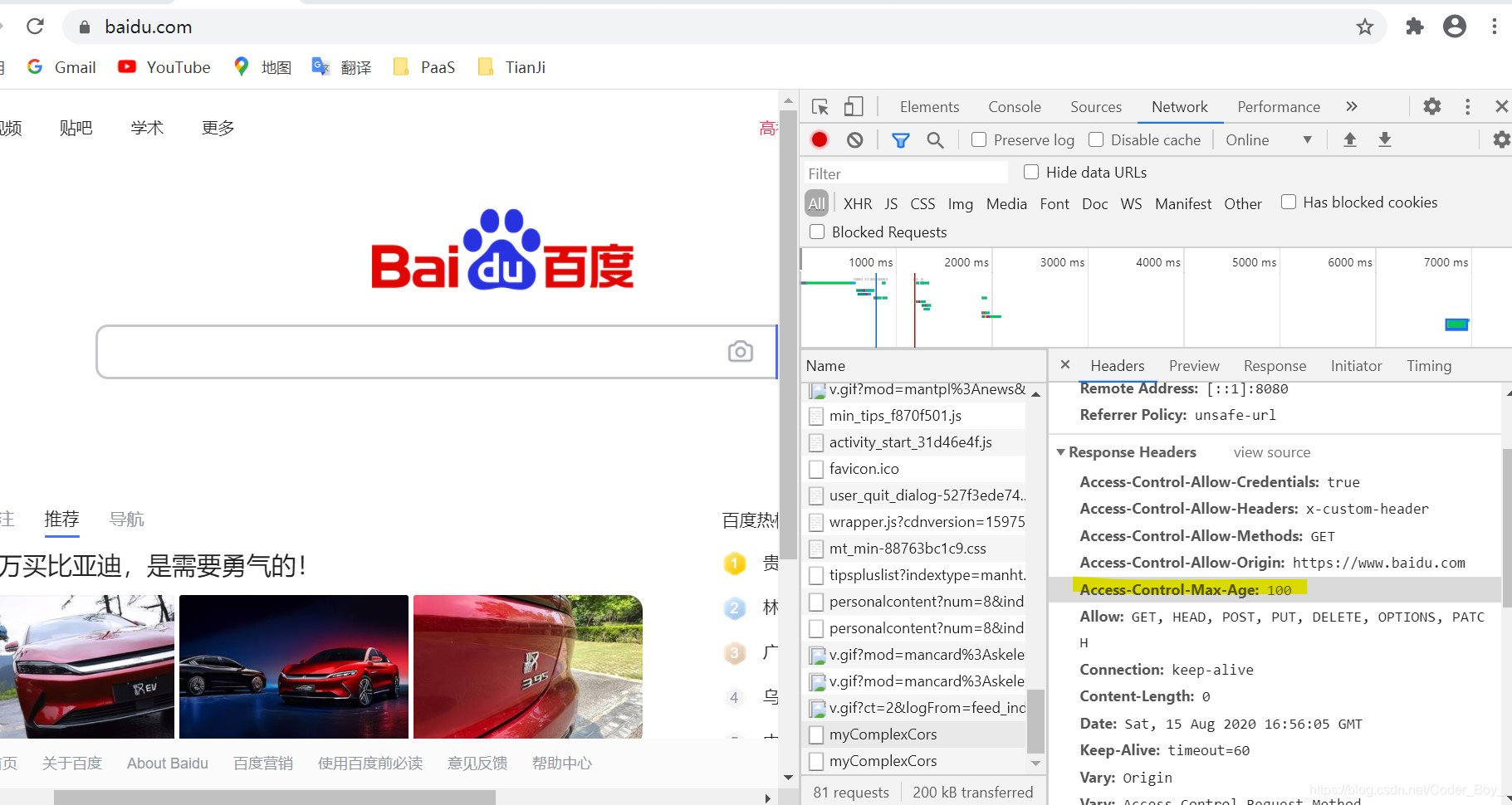This screenshot has height=805, width=1512.
Task: Open the Preview tab of request
Action: tap(1194, 365)
